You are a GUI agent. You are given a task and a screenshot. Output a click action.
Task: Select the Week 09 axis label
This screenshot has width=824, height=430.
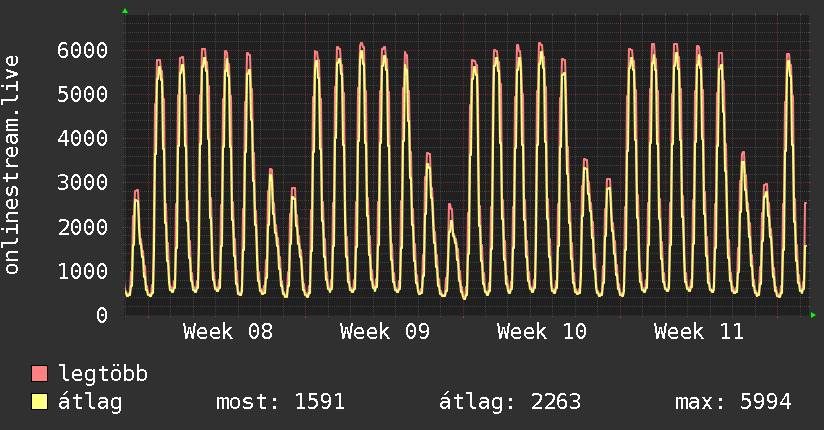coord(385,332)
